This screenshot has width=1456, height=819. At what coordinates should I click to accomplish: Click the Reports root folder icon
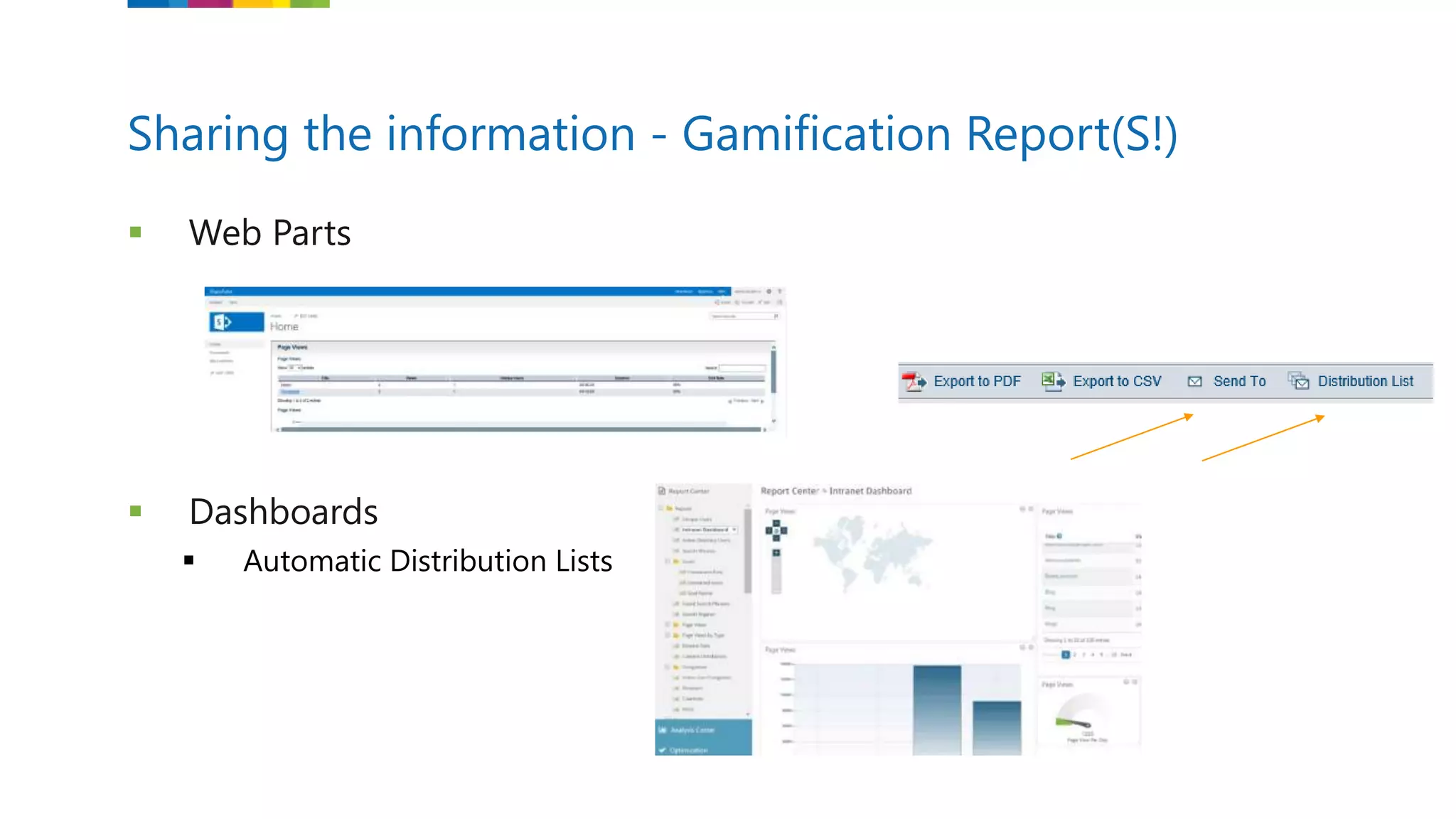(x=670, y=508)
